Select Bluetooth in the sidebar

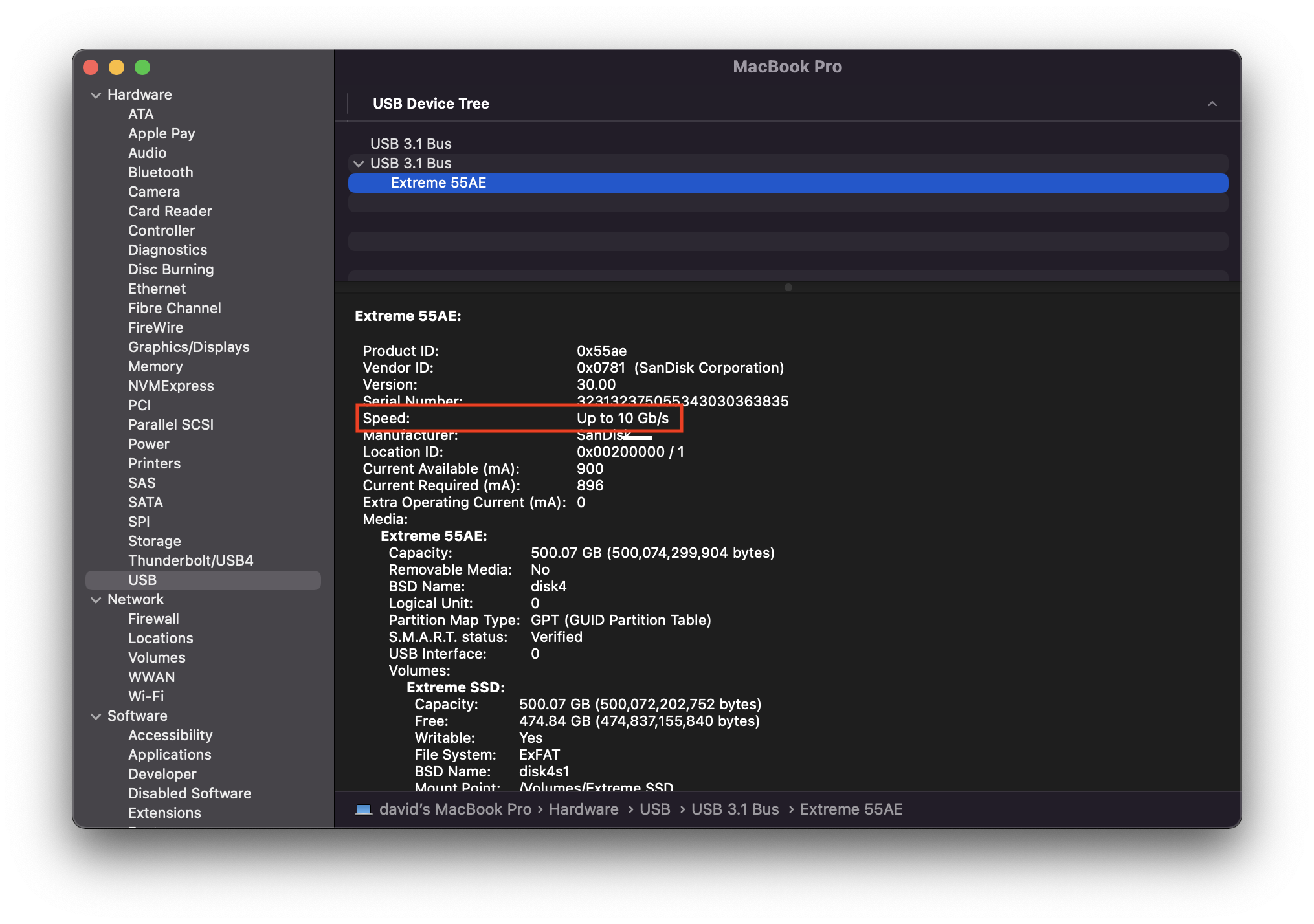click(x=161, y=172)
